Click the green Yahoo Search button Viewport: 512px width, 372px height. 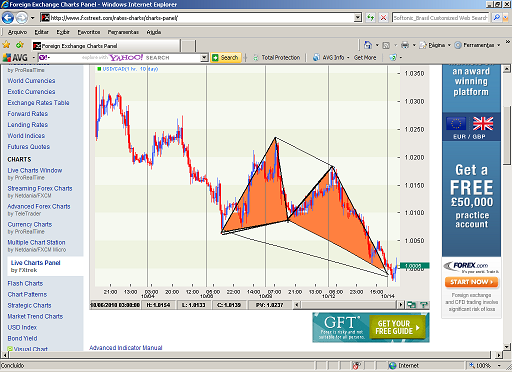click(226, 58)
